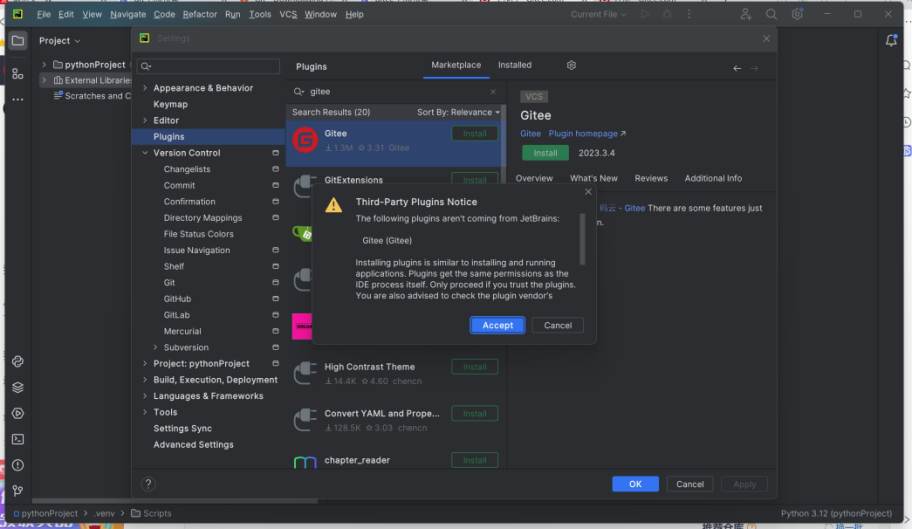Expand Project: pythonProject settings
Screen dimensions: 912x529
pyautogui.click(x=145, y=363)
